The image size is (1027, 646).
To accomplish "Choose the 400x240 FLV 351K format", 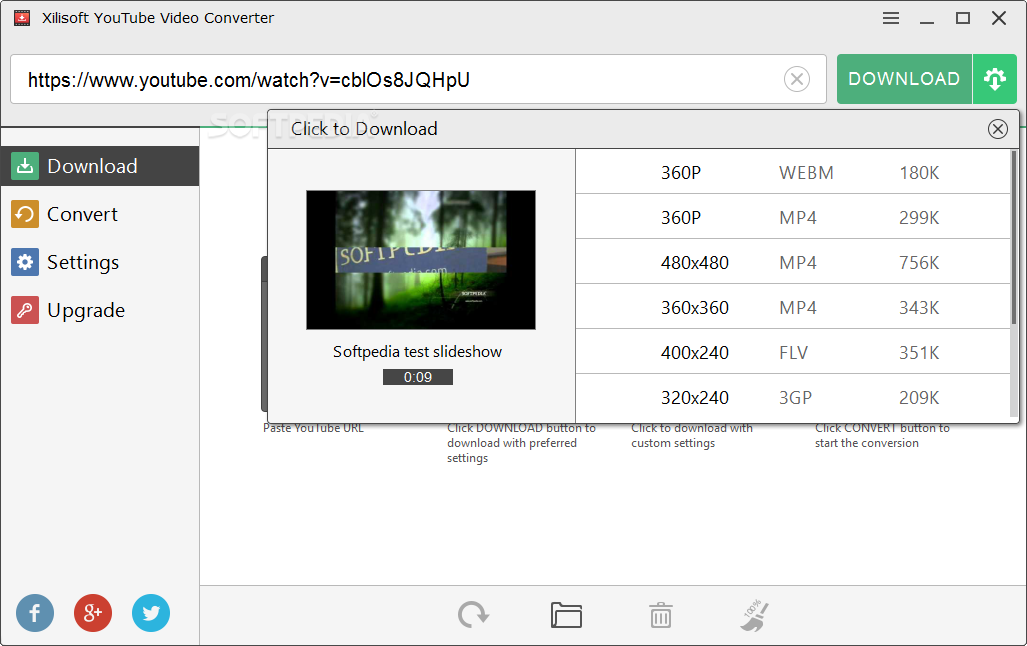I will click(x=793, y=352).
